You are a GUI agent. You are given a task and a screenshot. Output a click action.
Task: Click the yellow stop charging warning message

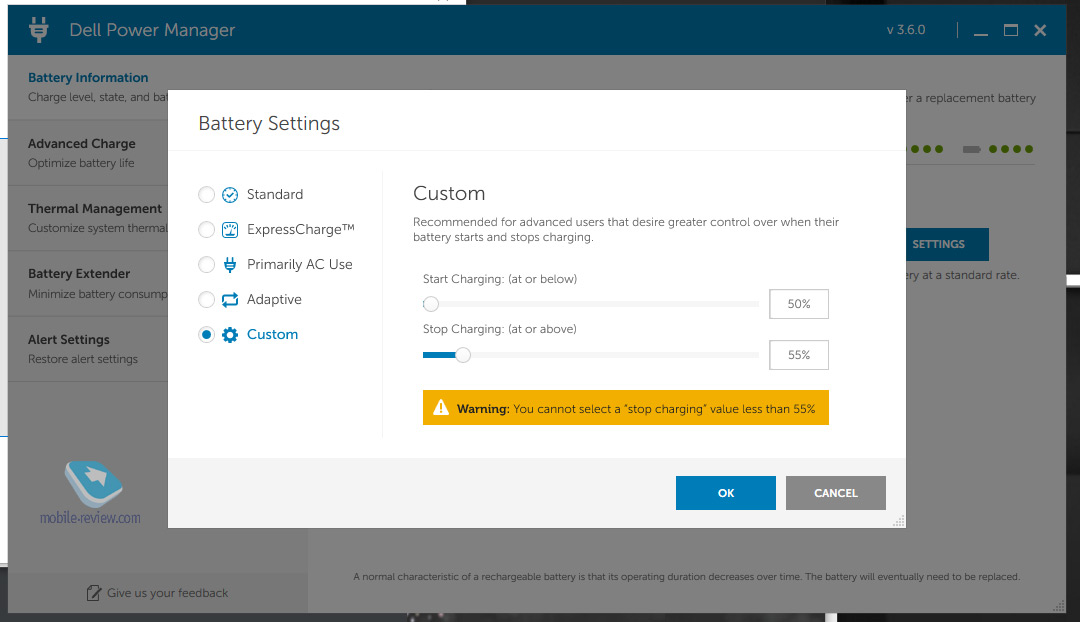tap(625, 408)
